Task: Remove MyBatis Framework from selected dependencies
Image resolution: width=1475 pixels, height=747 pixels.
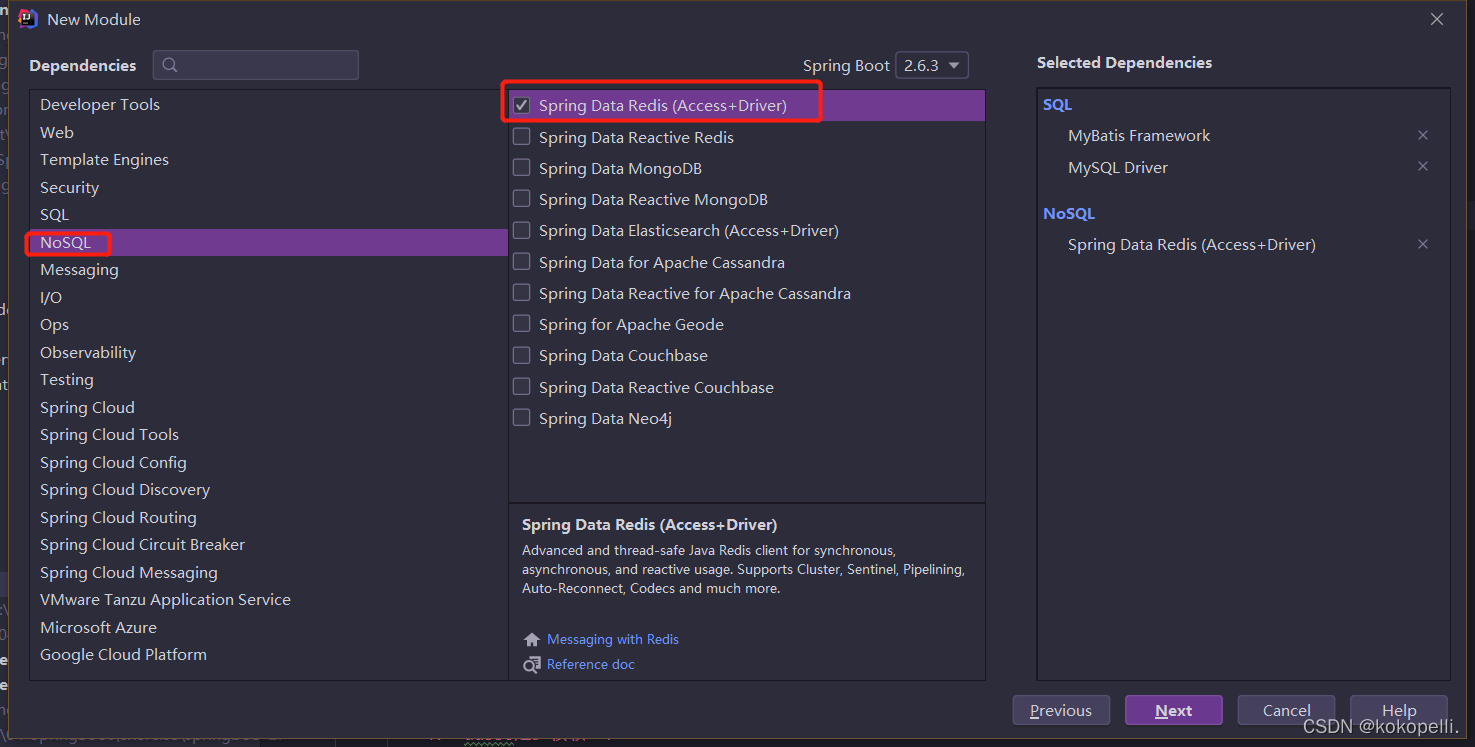Action: pos(1422,135)
